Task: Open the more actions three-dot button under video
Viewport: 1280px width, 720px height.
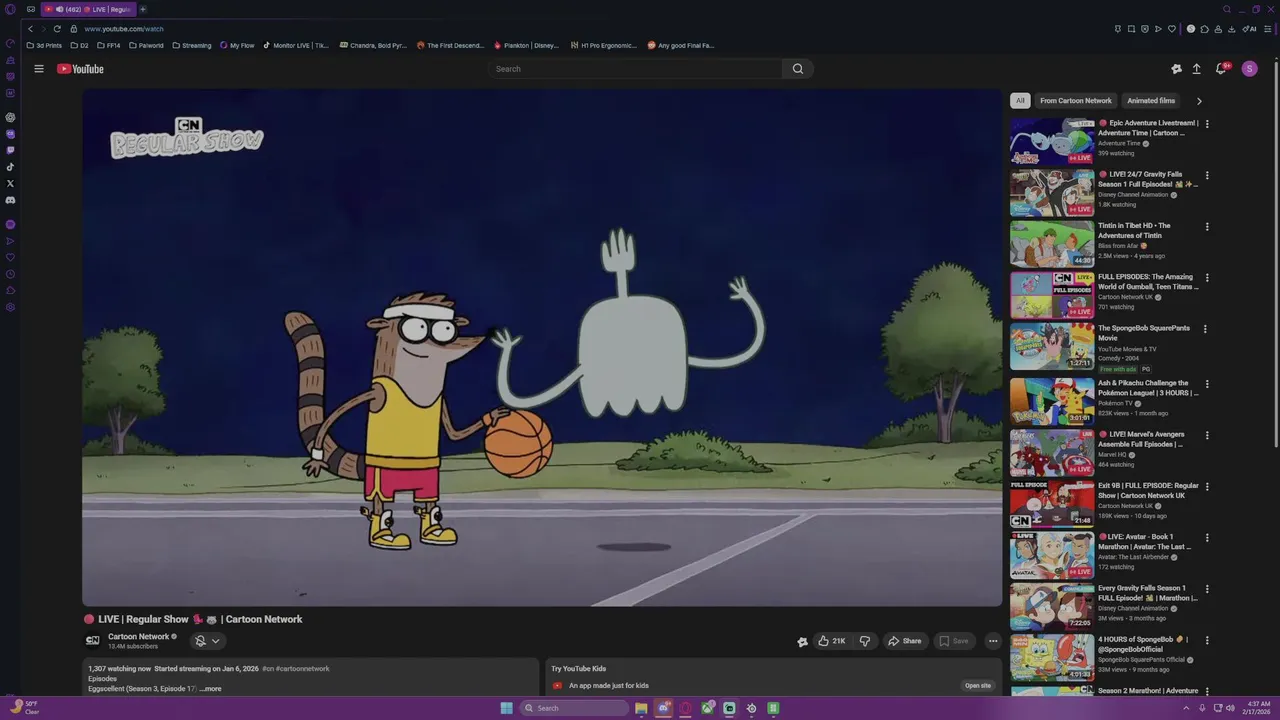Action: [993, 641]
